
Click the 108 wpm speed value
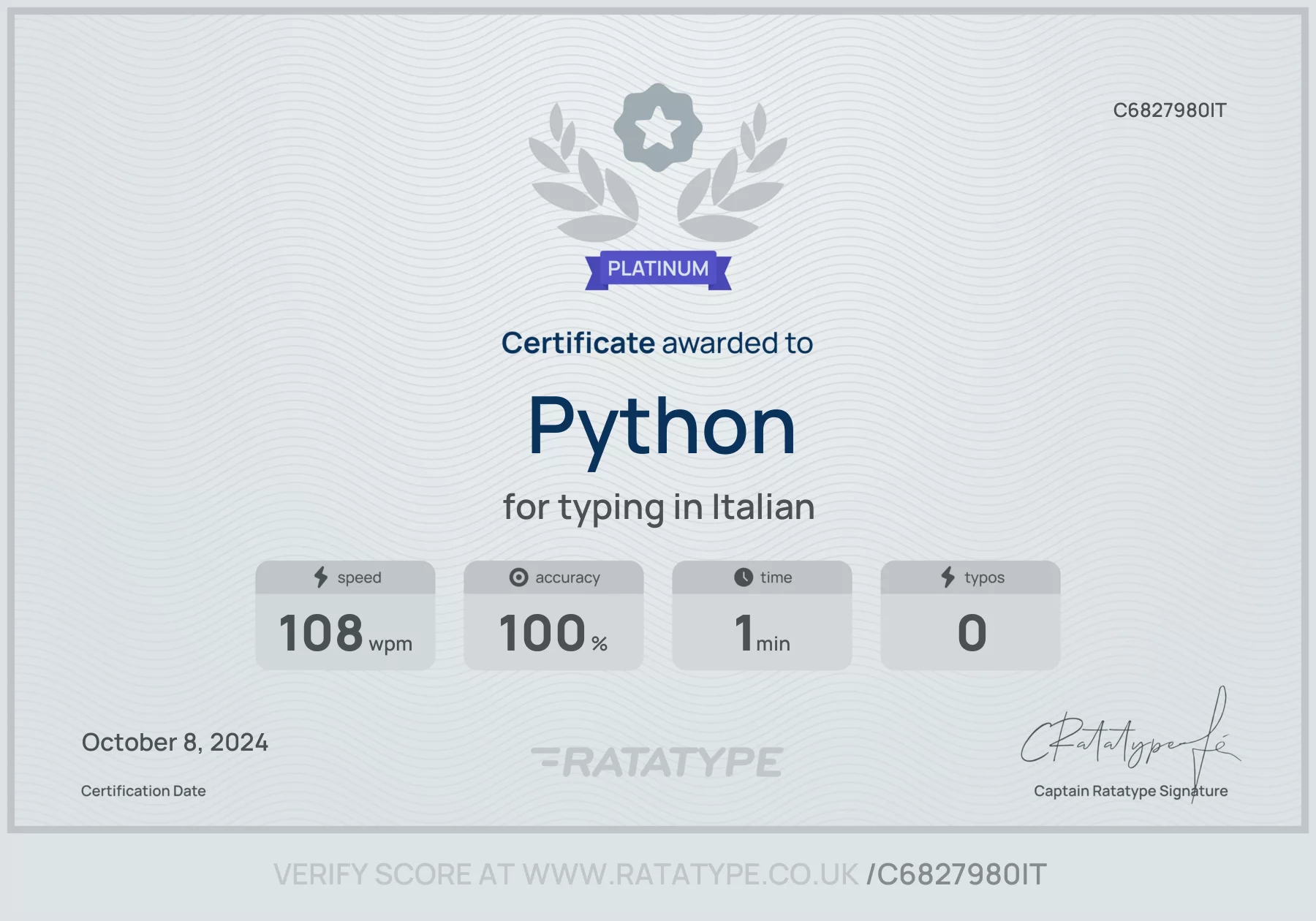[345, 633]
